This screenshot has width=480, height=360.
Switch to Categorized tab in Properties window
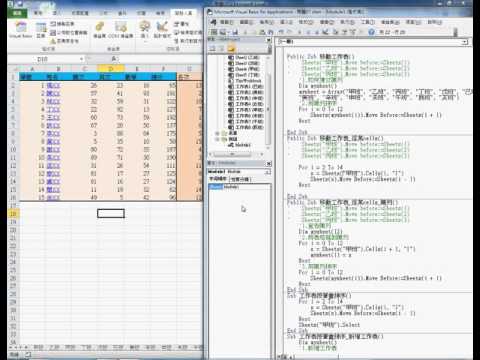tap(241, 179)
